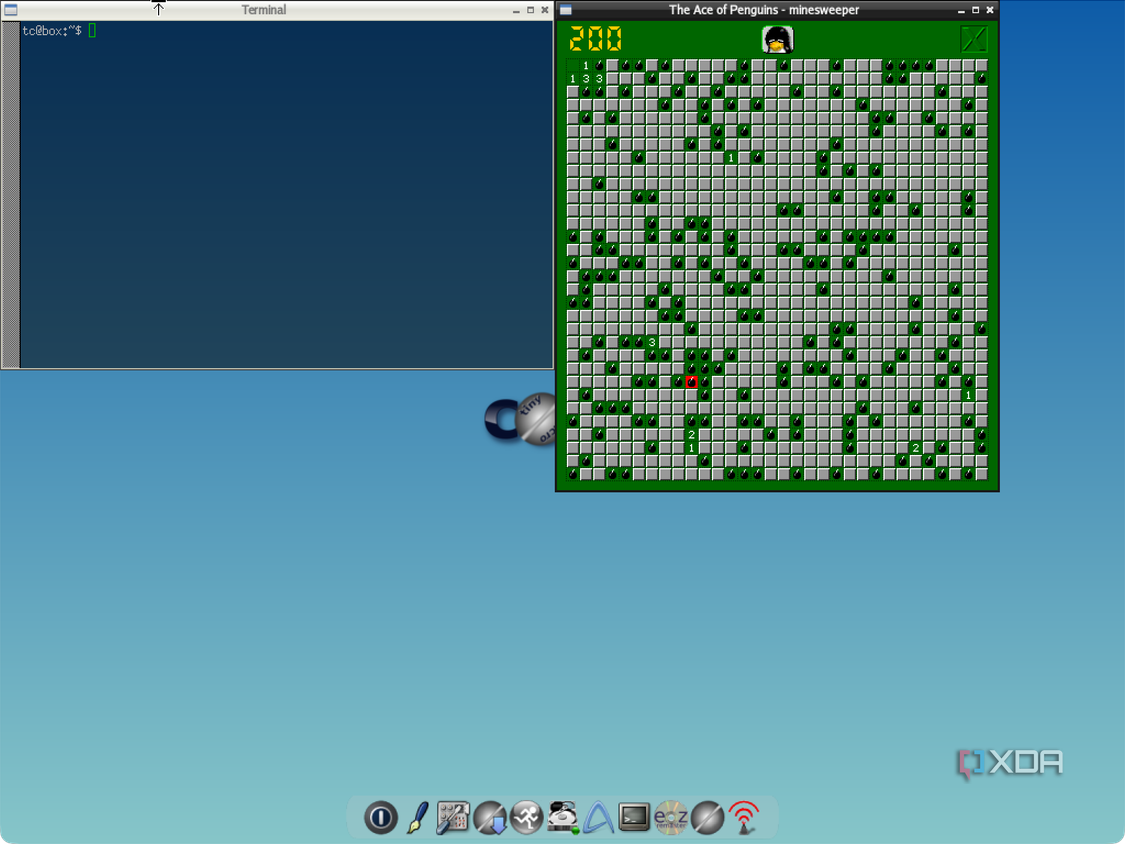Launch the Apps icon with blue down arrow
Screen dimensions: 1125x844
[x=490, y=817]
